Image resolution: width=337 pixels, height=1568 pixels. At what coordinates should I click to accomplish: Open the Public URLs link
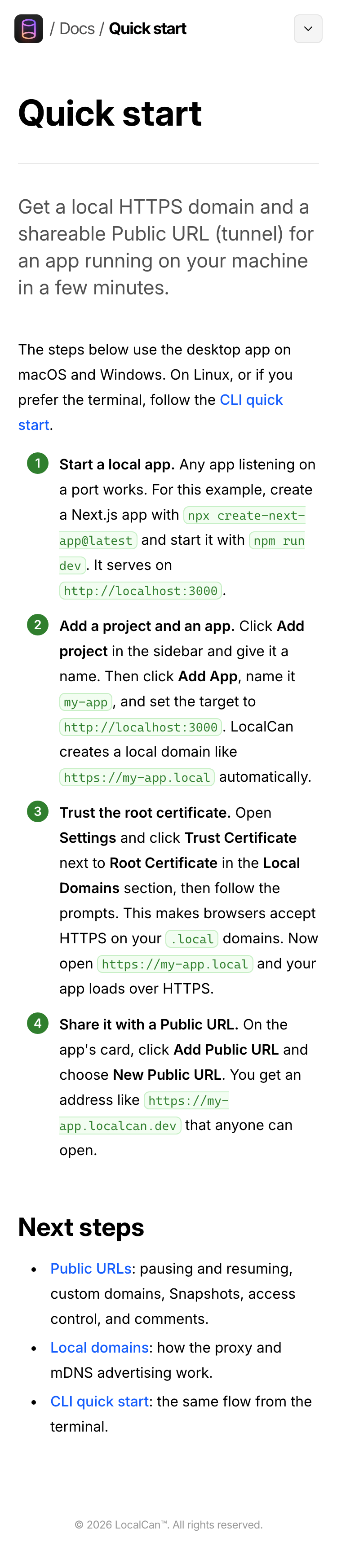[x=91, y=1269]
